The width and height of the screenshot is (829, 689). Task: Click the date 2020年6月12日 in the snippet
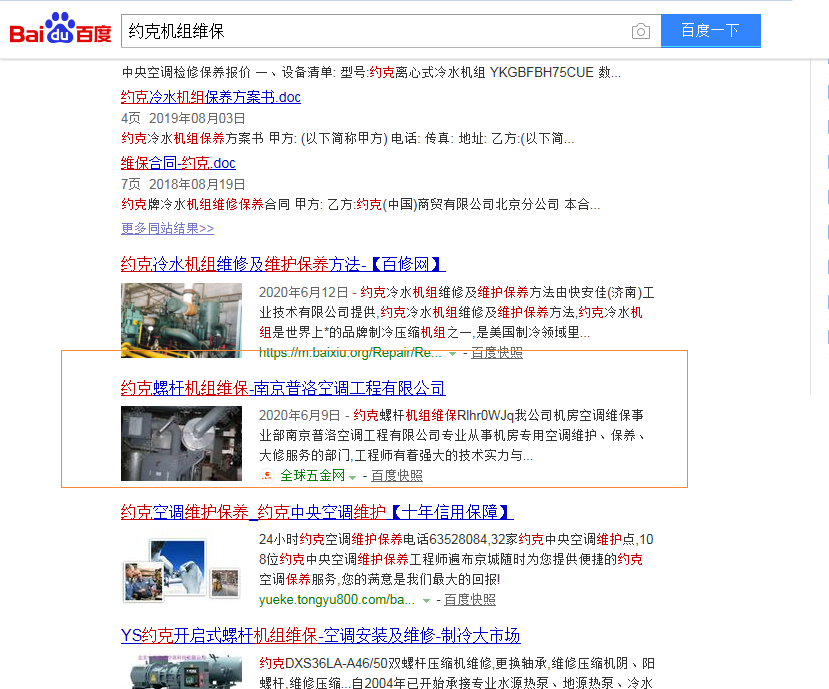pyautogui.click(x=303, y=292)
